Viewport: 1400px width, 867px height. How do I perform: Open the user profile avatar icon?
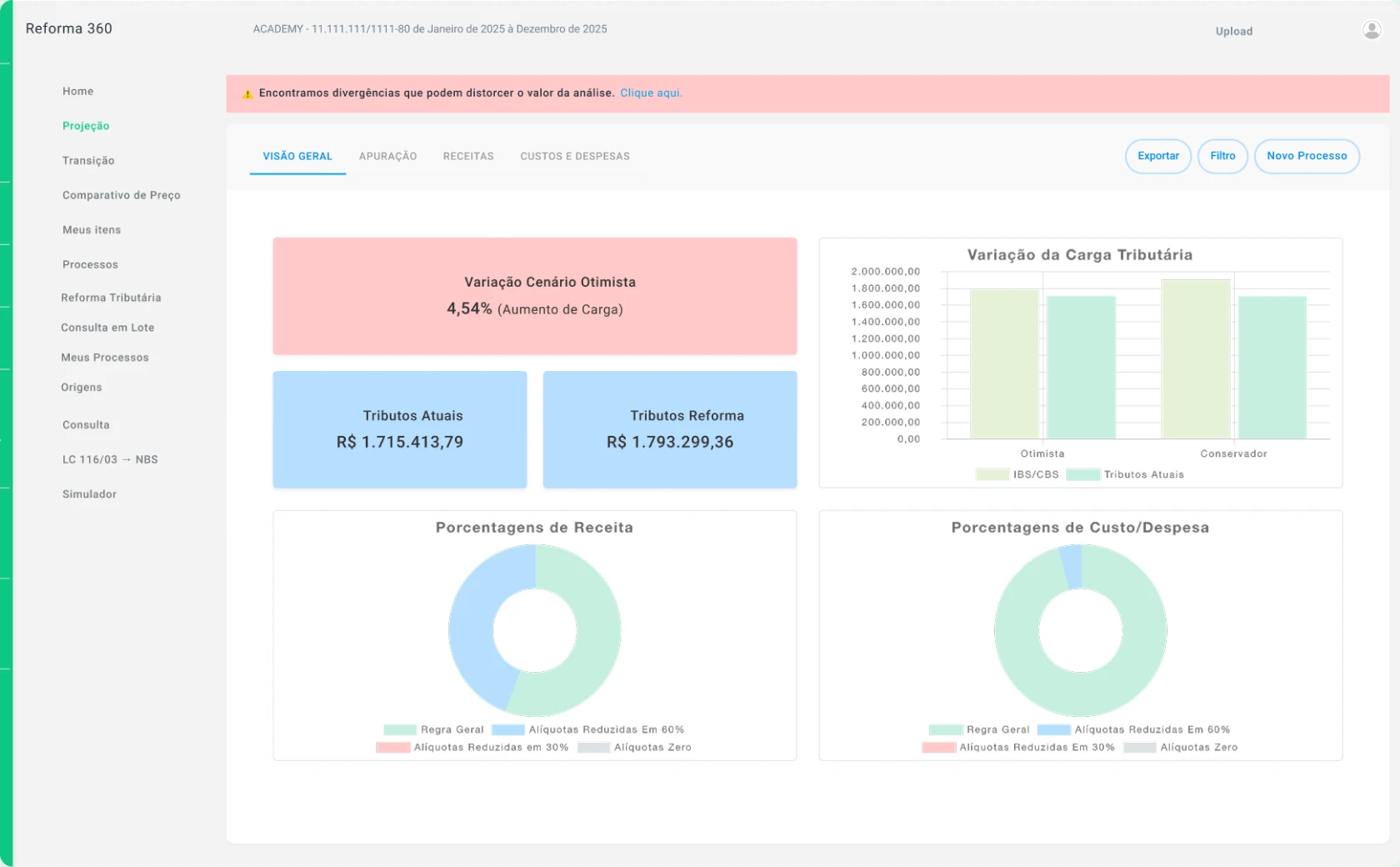tap(1372, 30)
